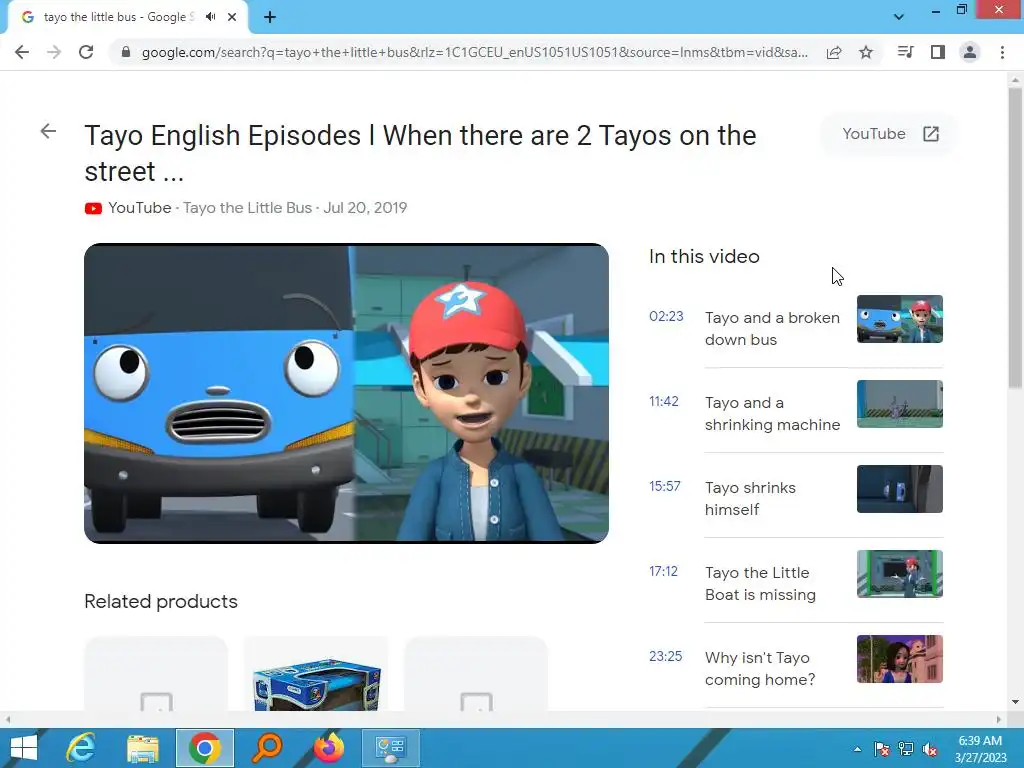This screenshot has height=768, width=1024.
Task: Select 'Tayo shrinks himself' chapter
Action: pyautogui.click(x=750, y=498)
